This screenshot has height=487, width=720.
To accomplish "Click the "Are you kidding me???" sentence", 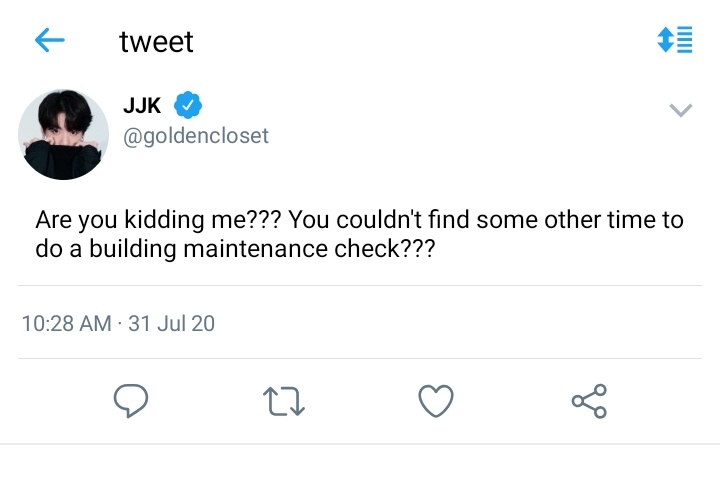I will [x=158, y=220].
